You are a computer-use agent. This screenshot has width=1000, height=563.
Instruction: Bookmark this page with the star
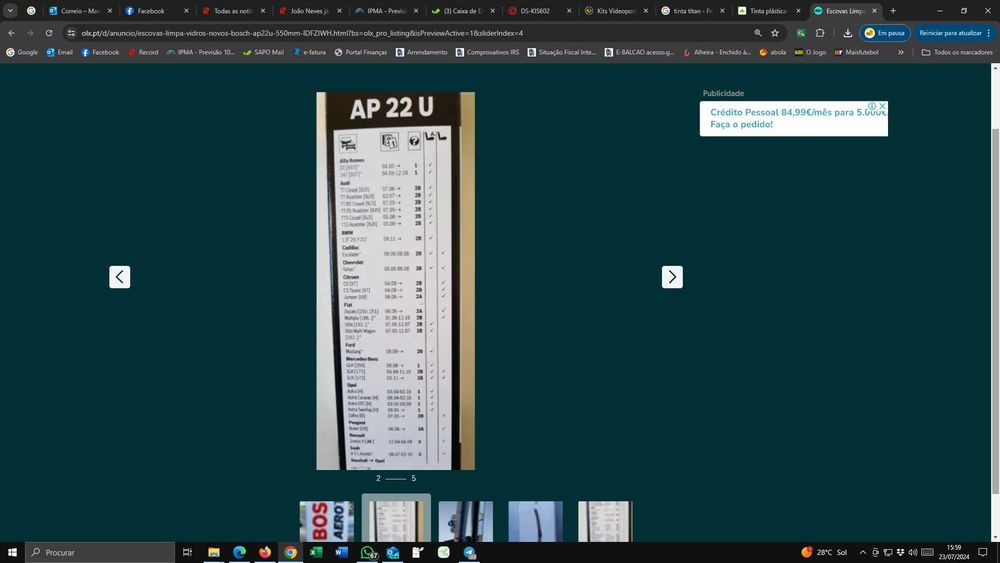(x=775, y=33)
